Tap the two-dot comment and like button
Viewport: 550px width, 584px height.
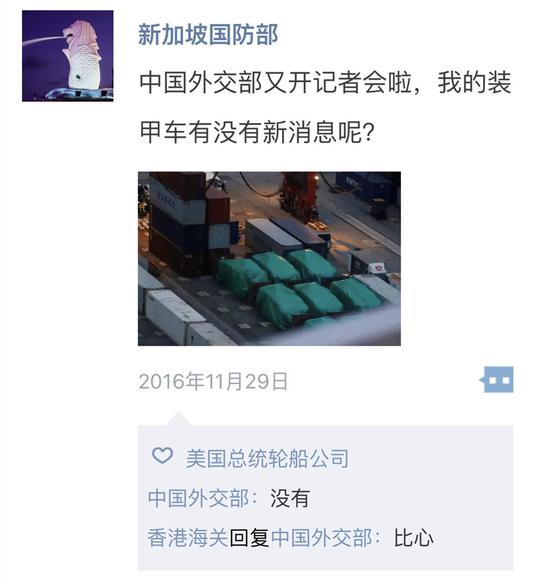click(x=497, y=380)
